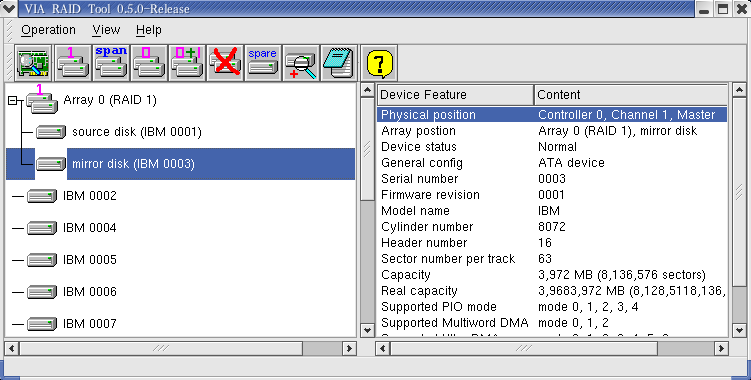Open the window menu arrow in title bar

click(8, 8)
